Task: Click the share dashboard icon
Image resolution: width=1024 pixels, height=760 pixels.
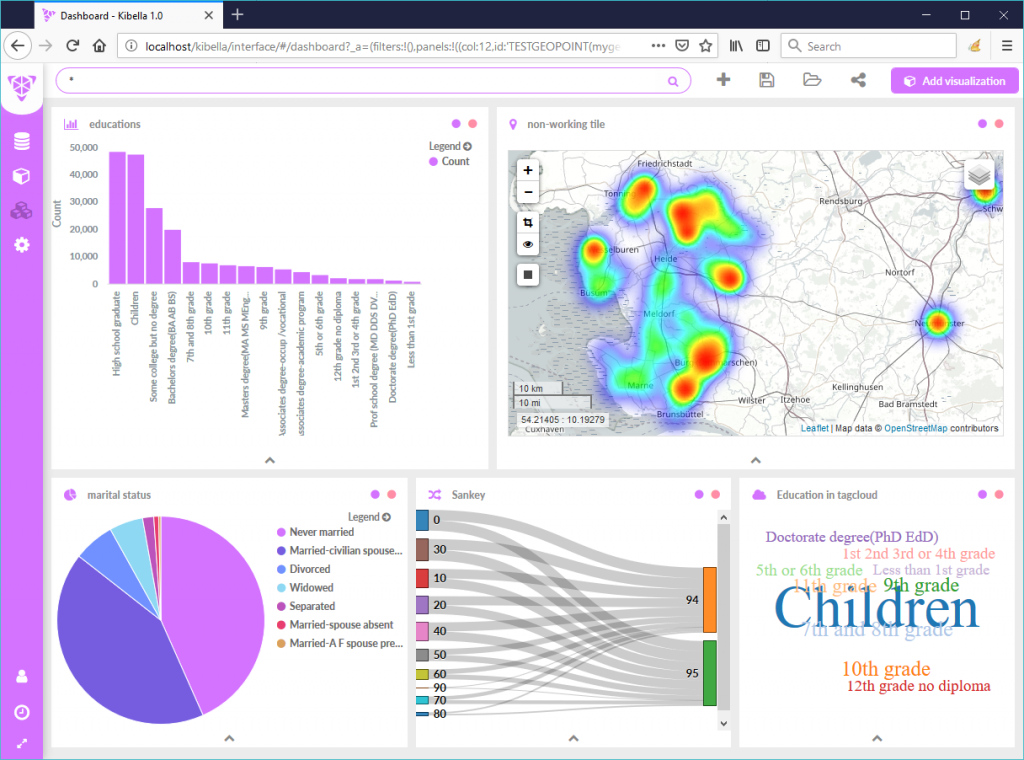Action: point(858,81)
